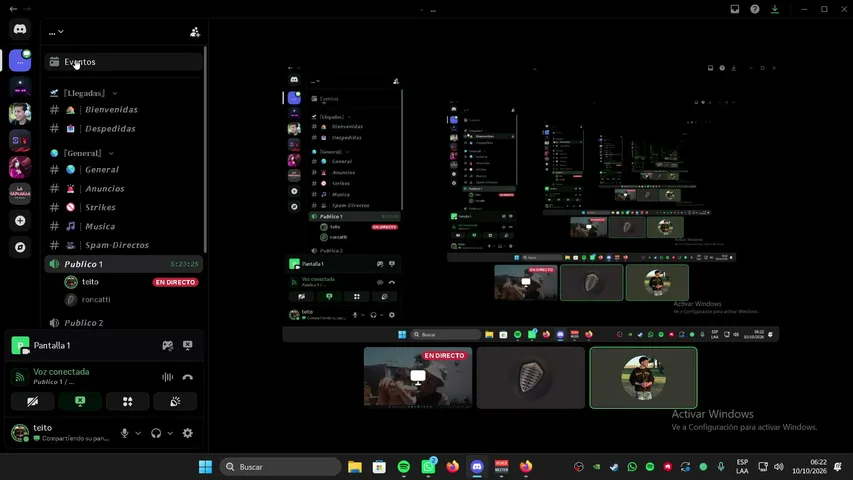Open WhatsApp from taskbar
Viewport: 853px width, 480px height.
428,467
